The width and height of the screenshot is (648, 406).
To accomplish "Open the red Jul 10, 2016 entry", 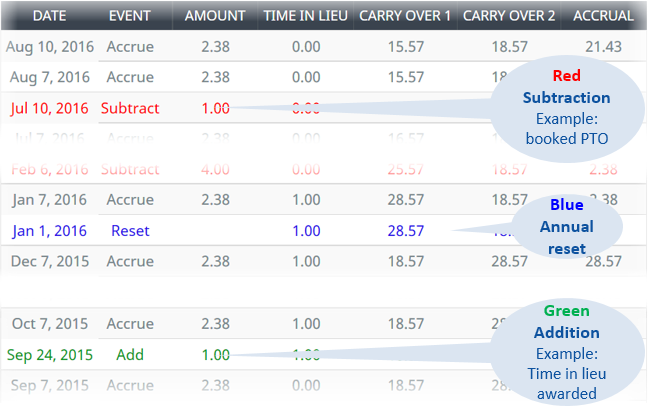I will point(49,108).
